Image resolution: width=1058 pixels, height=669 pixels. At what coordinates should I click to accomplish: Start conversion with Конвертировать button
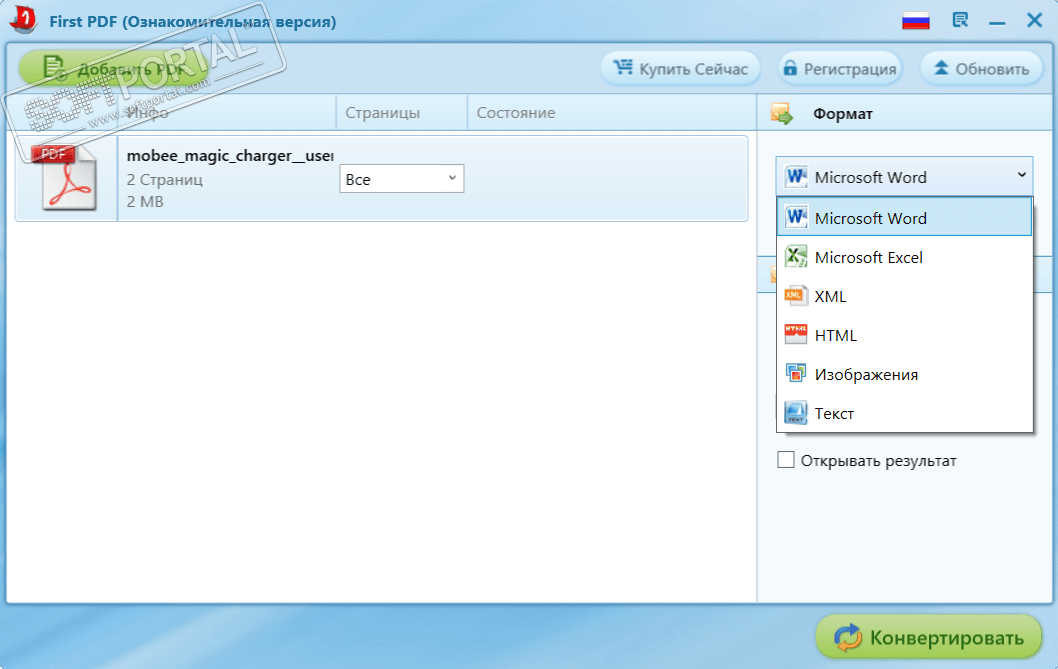point(928,637)
